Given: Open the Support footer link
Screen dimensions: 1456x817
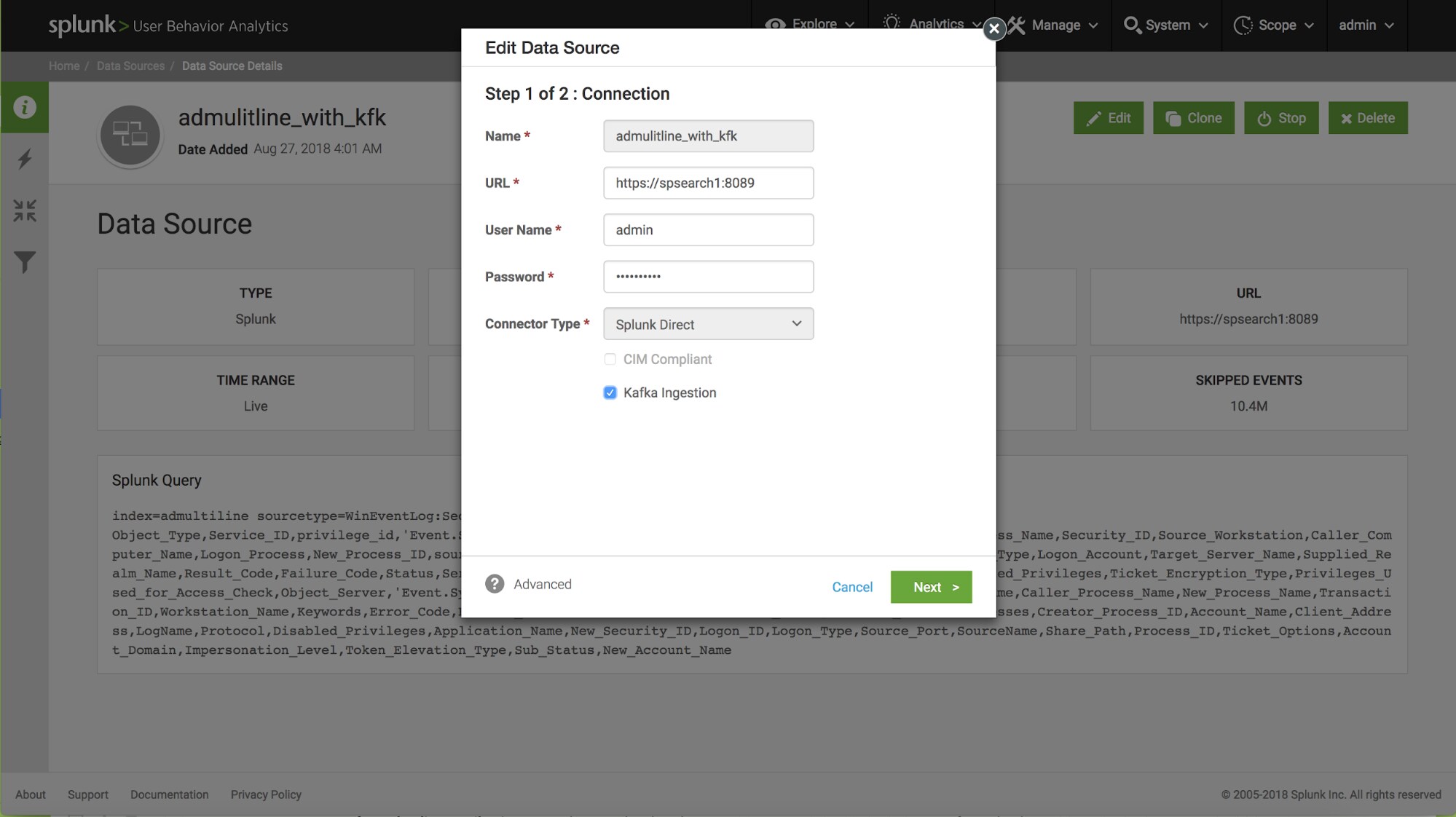Looking at the screenshot, I should 88,794.
